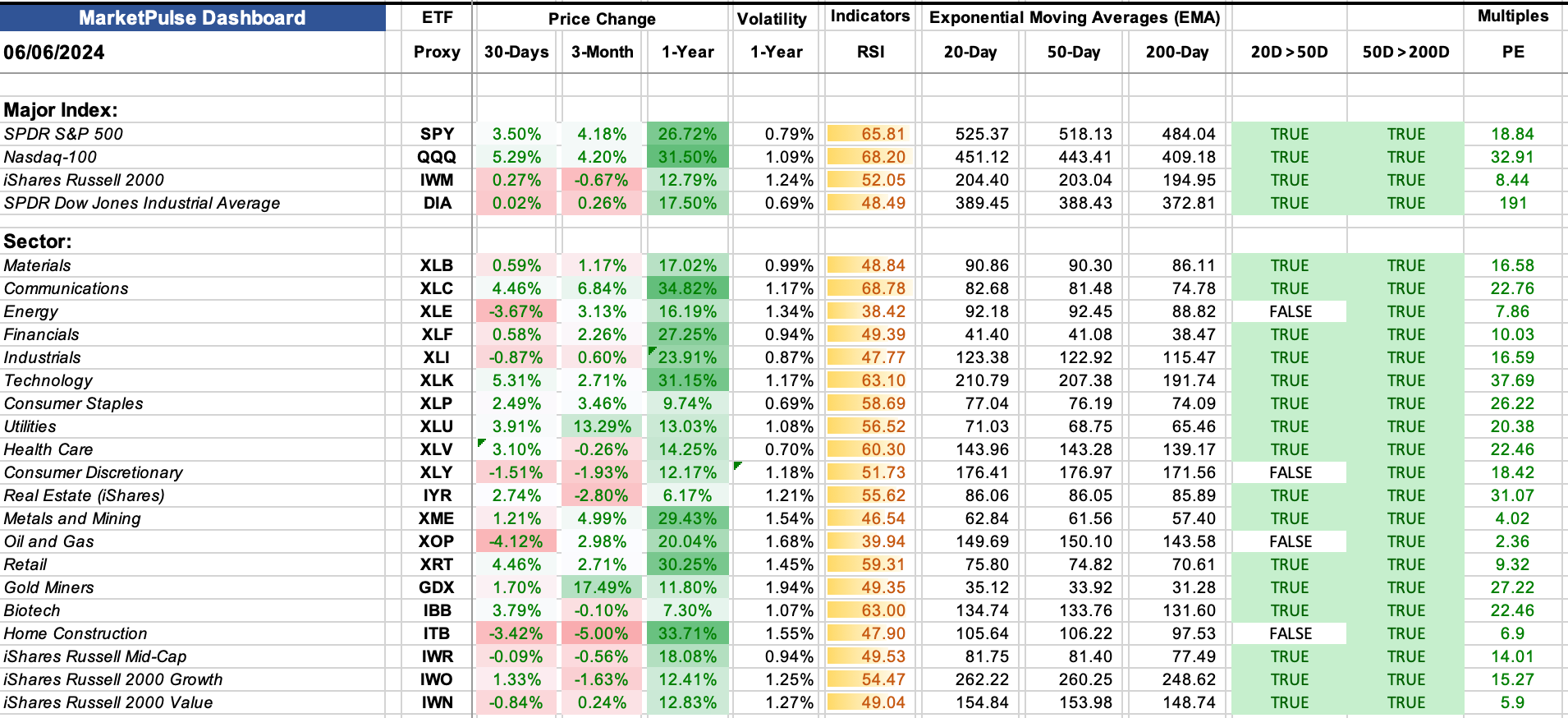Screen dimensions: 1568x718
Task: Click the Gold Miners 3-Month 17.49% cell
Action: (602, 587)
